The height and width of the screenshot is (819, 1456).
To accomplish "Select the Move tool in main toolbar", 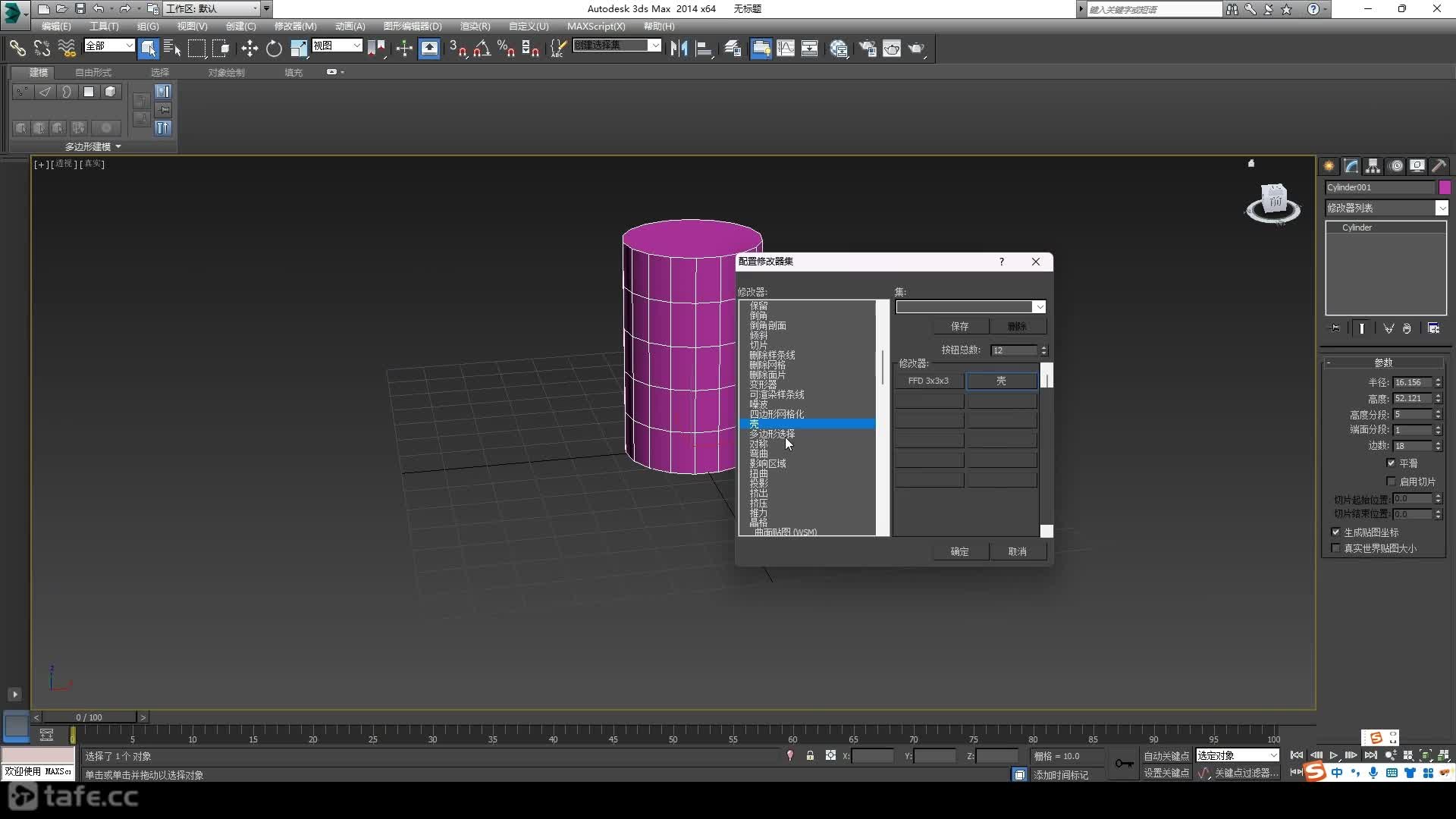I will (x=249, y=49).
